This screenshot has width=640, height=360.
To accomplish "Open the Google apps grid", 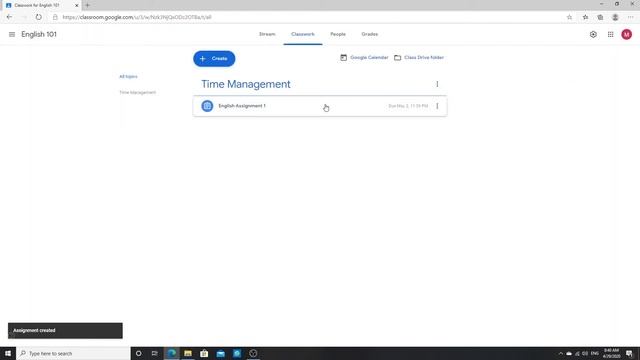I will (610, 35).
